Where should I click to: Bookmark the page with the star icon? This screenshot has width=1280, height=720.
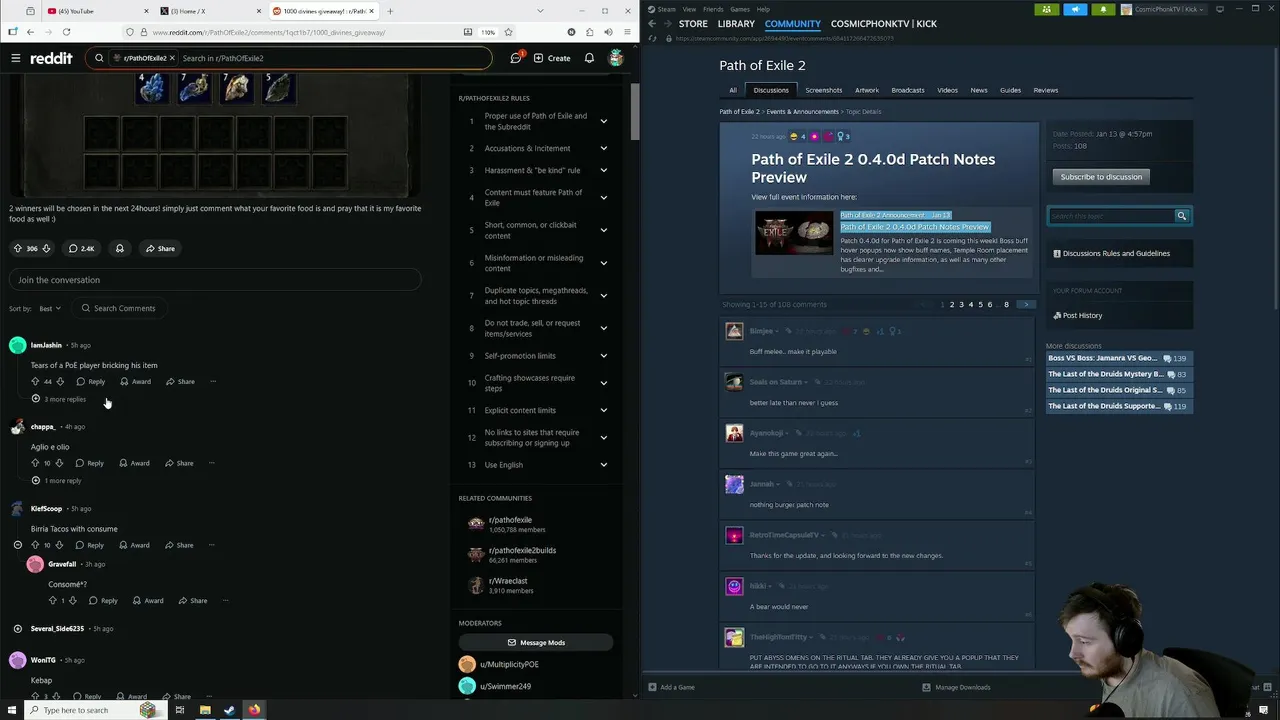pos(510,32)
